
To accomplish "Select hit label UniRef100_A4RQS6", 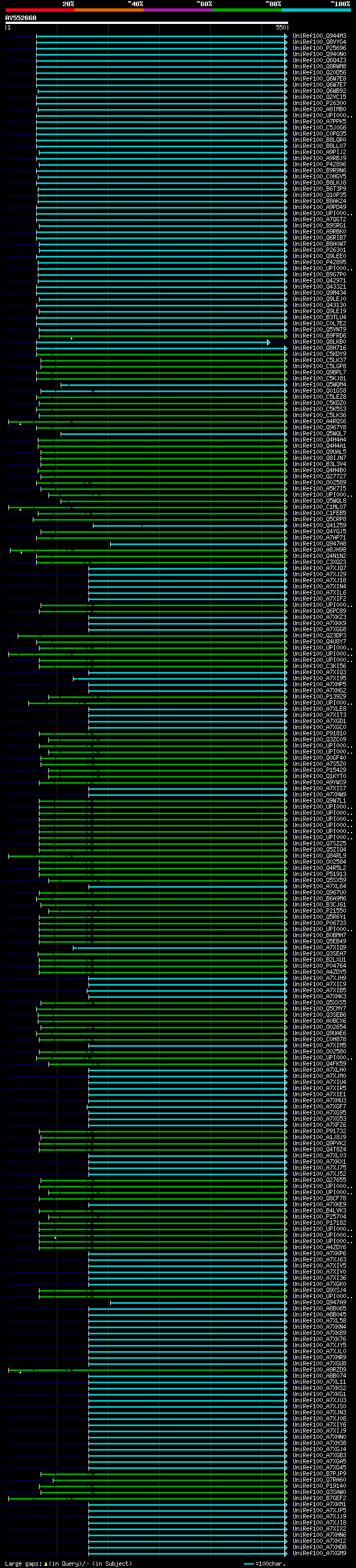I will (x=319, y=421).
